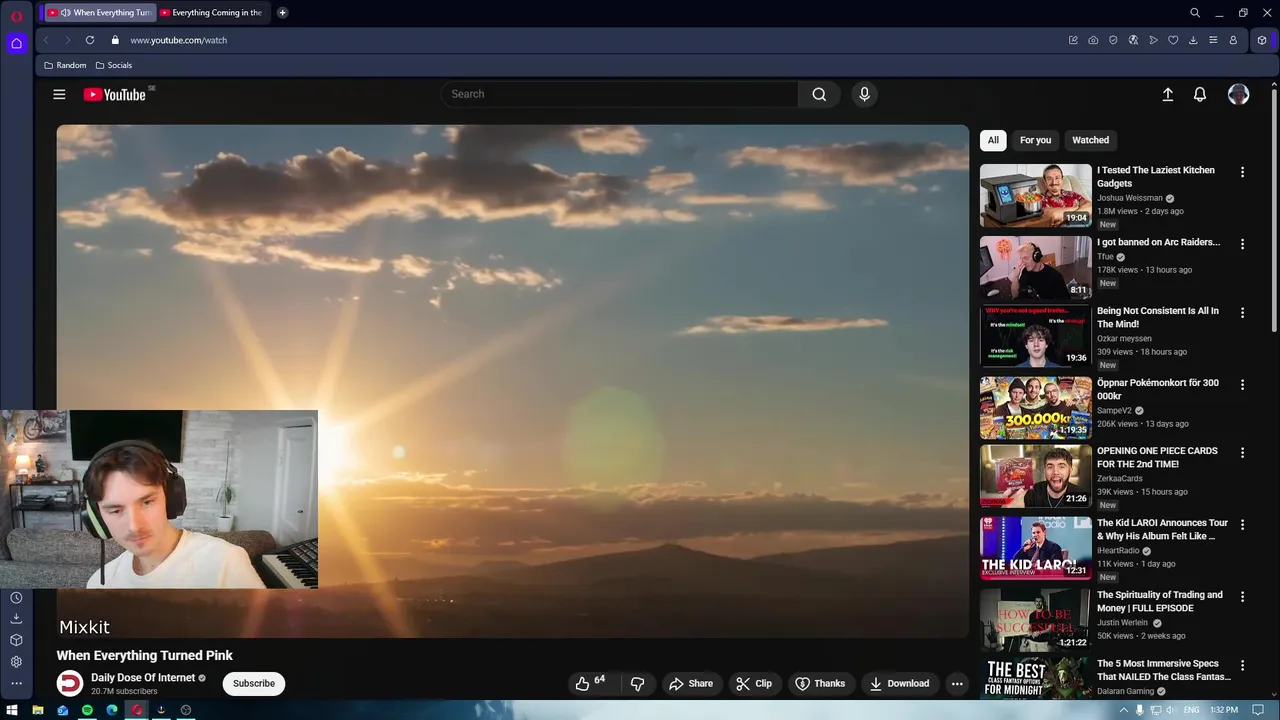Open options for 'Being Not Consistent' video
This screenshot has width=1280, height=720.
tap(1242, 312)
